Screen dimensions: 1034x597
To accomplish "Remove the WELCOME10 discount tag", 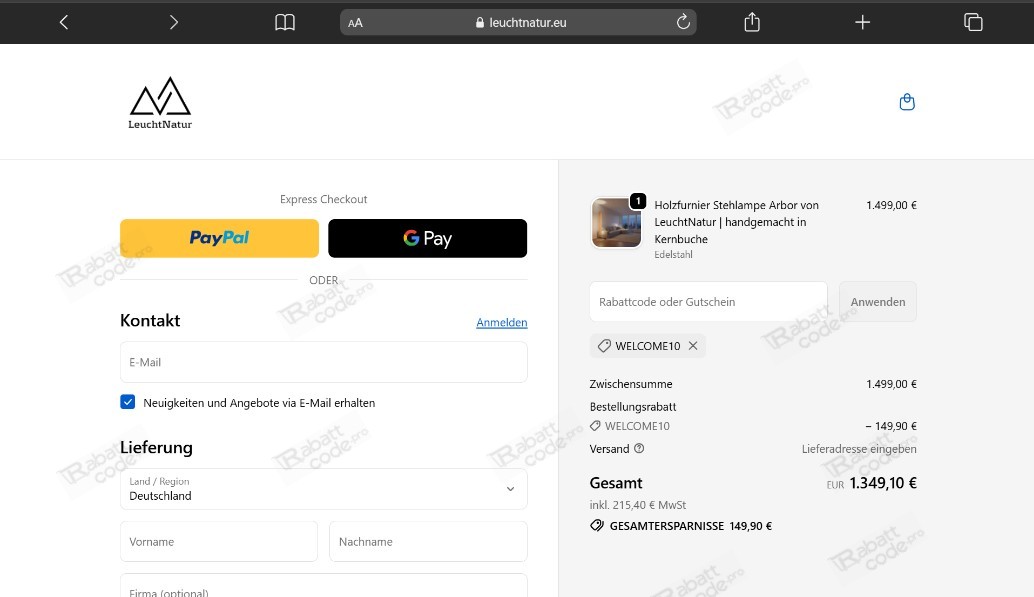I will coord(692,345).
